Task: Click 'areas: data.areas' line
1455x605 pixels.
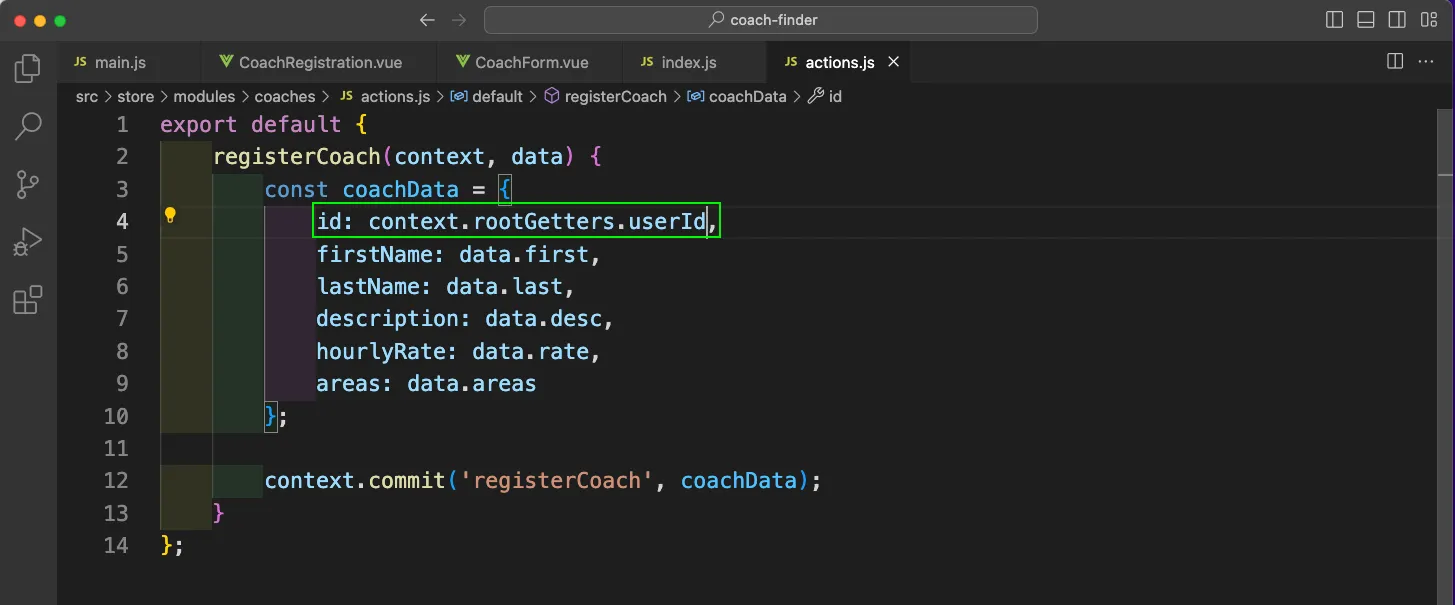Action: (x=427, y=384)
